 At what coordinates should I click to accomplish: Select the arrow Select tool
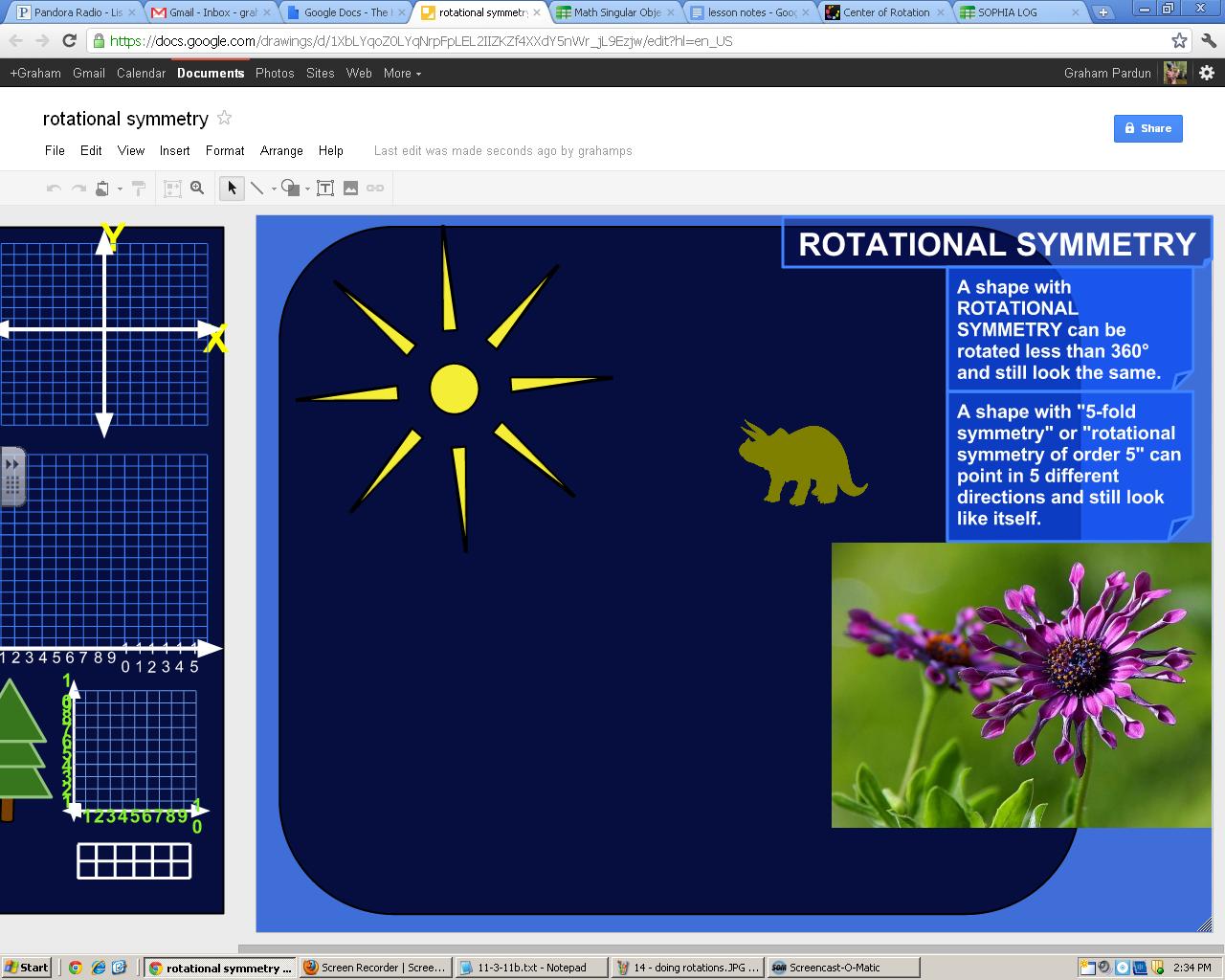232,189
